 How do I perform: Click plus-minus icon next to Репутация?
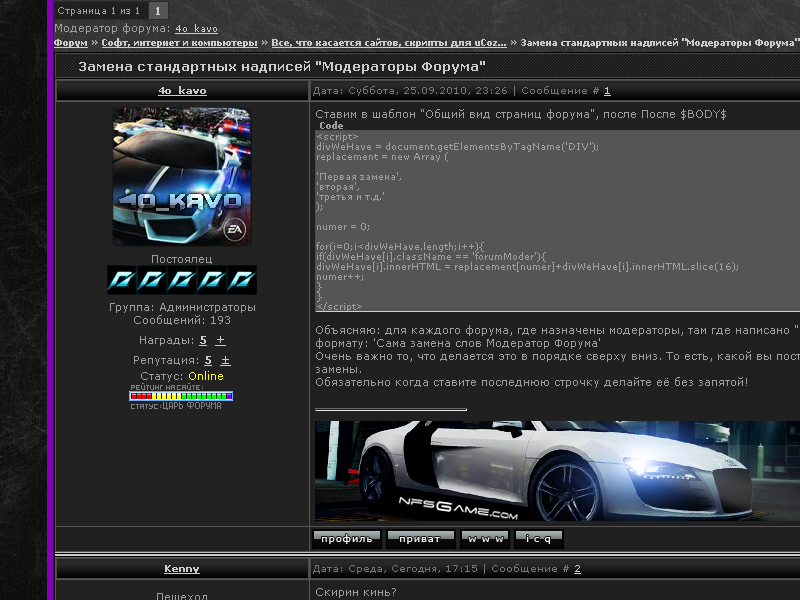click(x=225, y=360)
